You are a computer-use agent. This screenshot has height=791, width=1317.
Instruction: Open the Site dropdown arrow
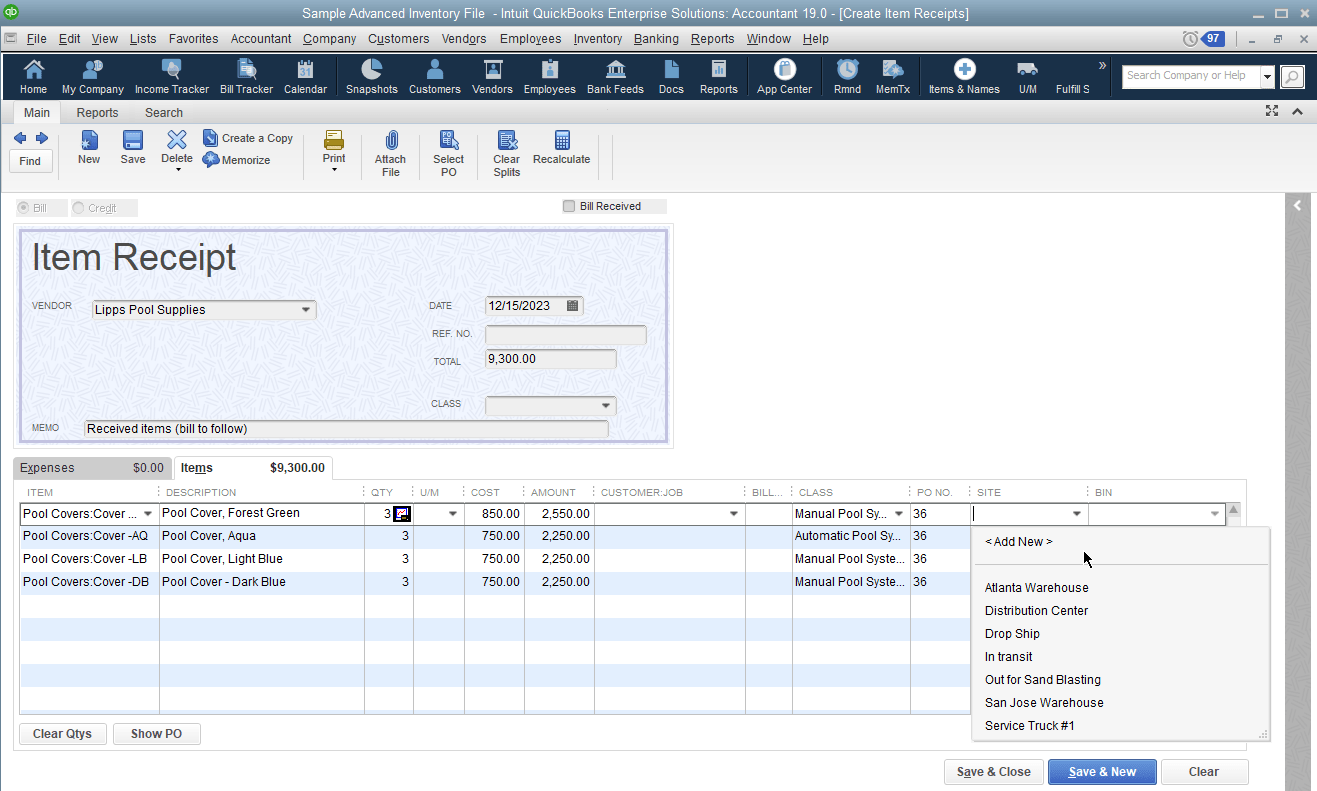coord(1077,514)
